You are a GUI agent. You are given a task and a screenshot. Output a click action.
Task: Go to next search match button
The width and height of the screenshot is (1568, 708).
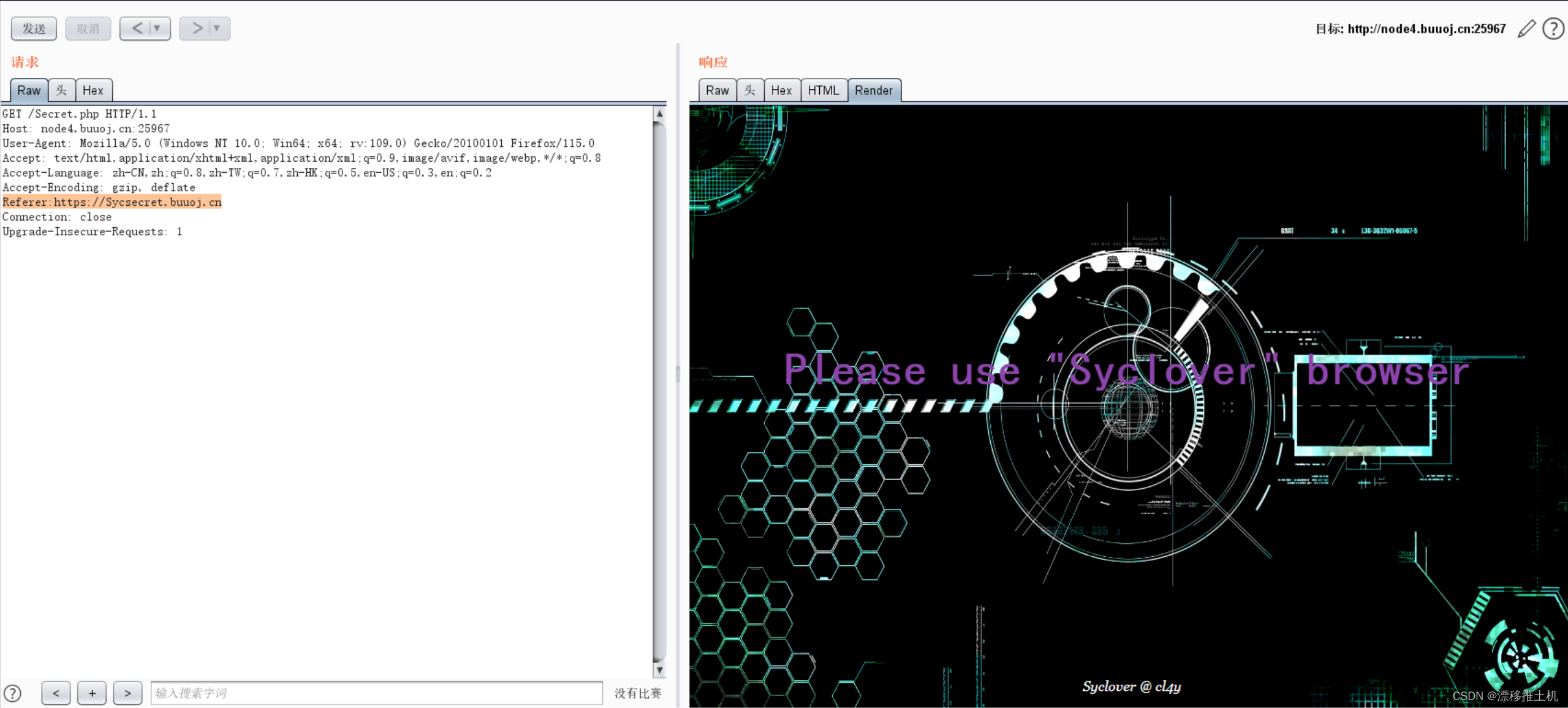coord(127,693)
